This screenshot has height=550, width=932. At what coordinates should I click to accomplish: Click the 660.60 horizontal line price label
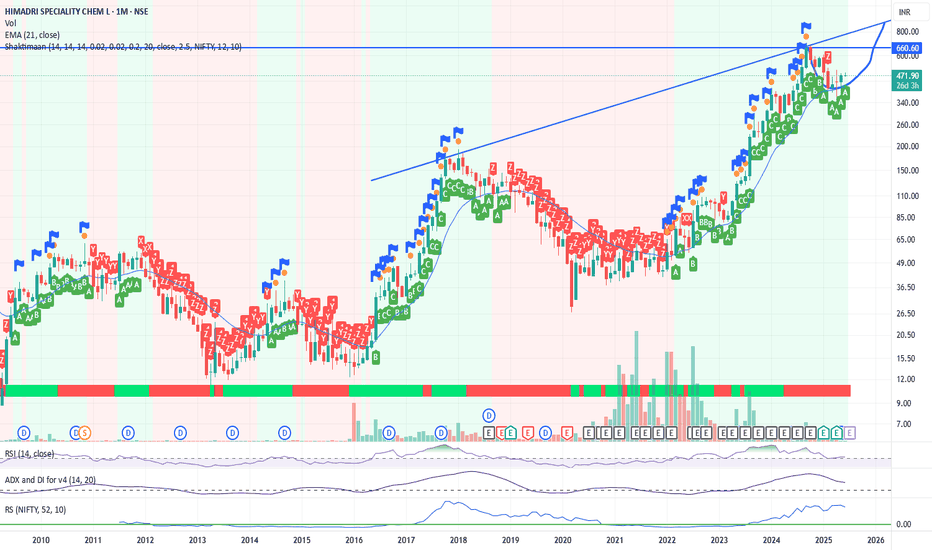(907, 48)
